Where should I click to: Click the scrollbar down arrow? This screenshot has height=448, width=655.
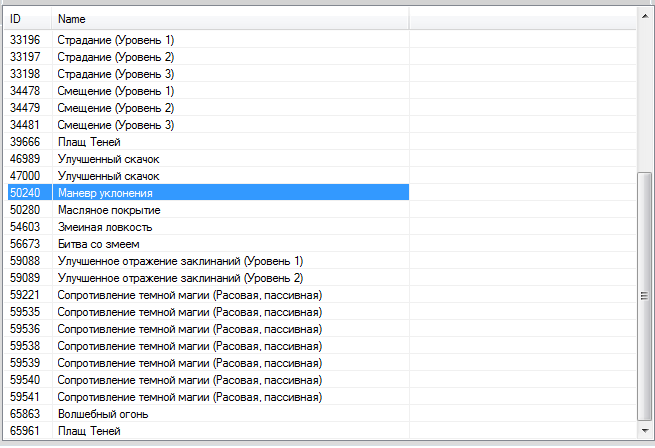[644, 431]
